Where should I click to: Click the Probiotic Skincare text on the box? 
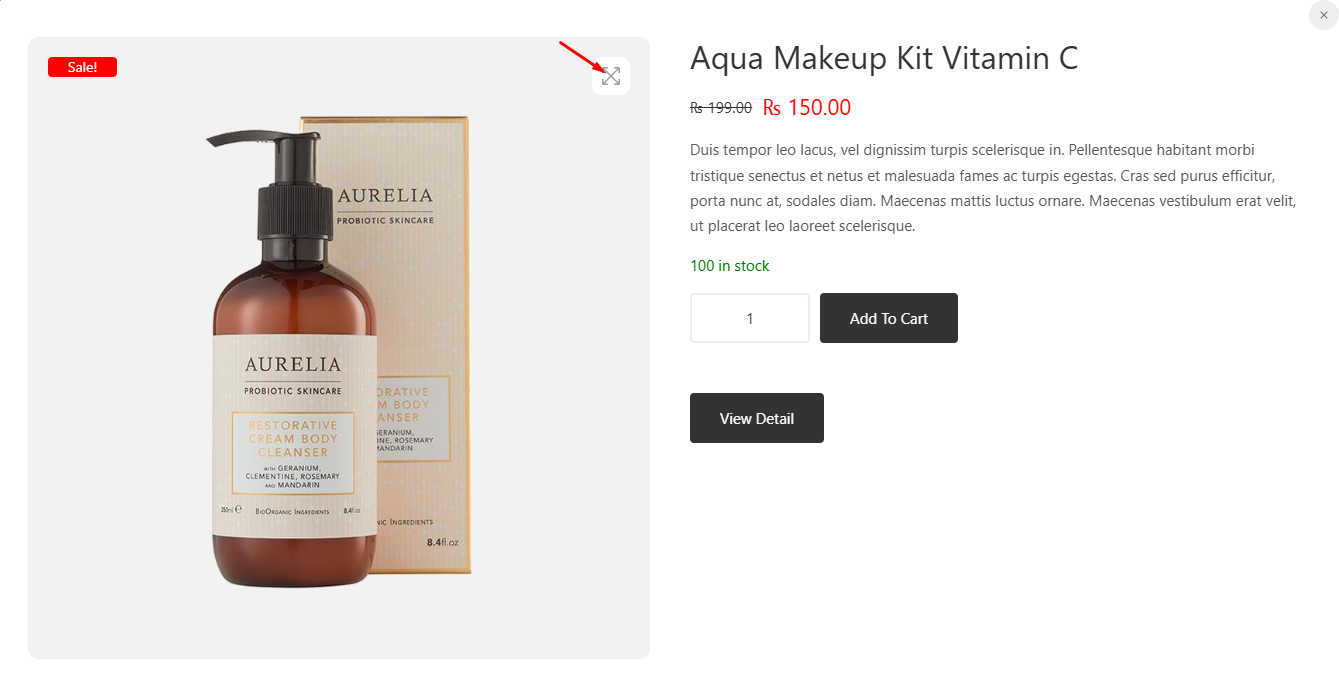tap(385, 220)
